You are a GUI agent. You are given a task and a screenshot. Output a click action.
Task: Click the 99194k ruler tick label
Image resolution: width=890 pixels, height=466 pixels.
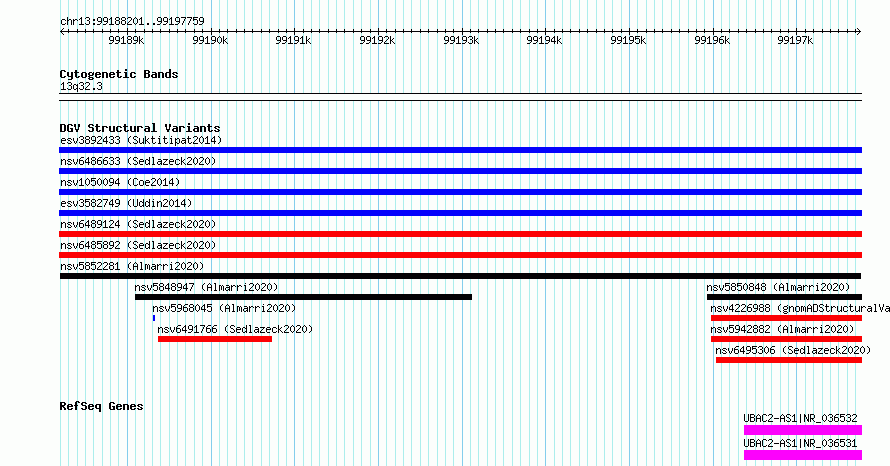[544, 40]
